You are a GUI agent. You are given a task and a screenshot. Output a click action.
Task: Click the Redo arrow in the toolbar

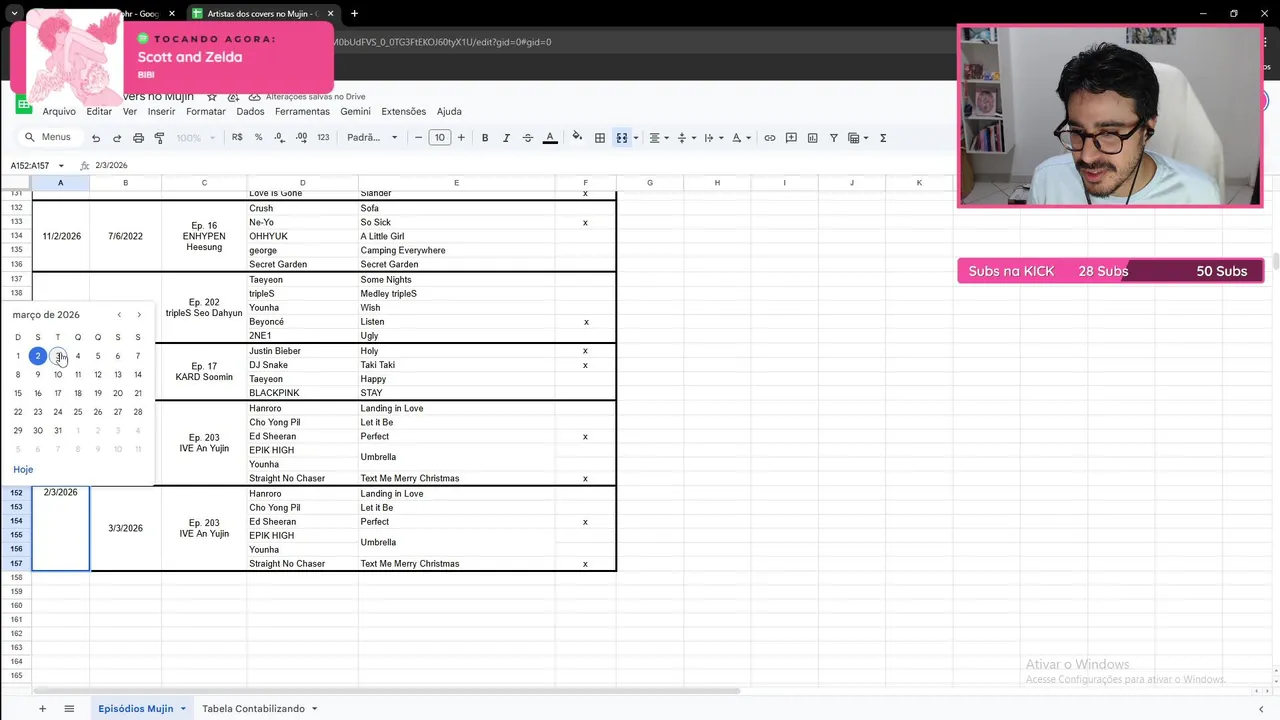[x=117, y=138]
